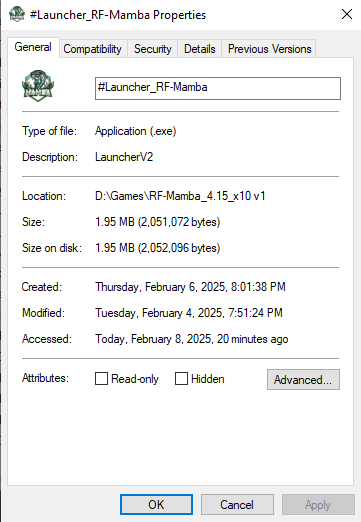Click the LauncherV2 description value
Viewport: 361px width, 522px height.
click(x=124, y=157)
